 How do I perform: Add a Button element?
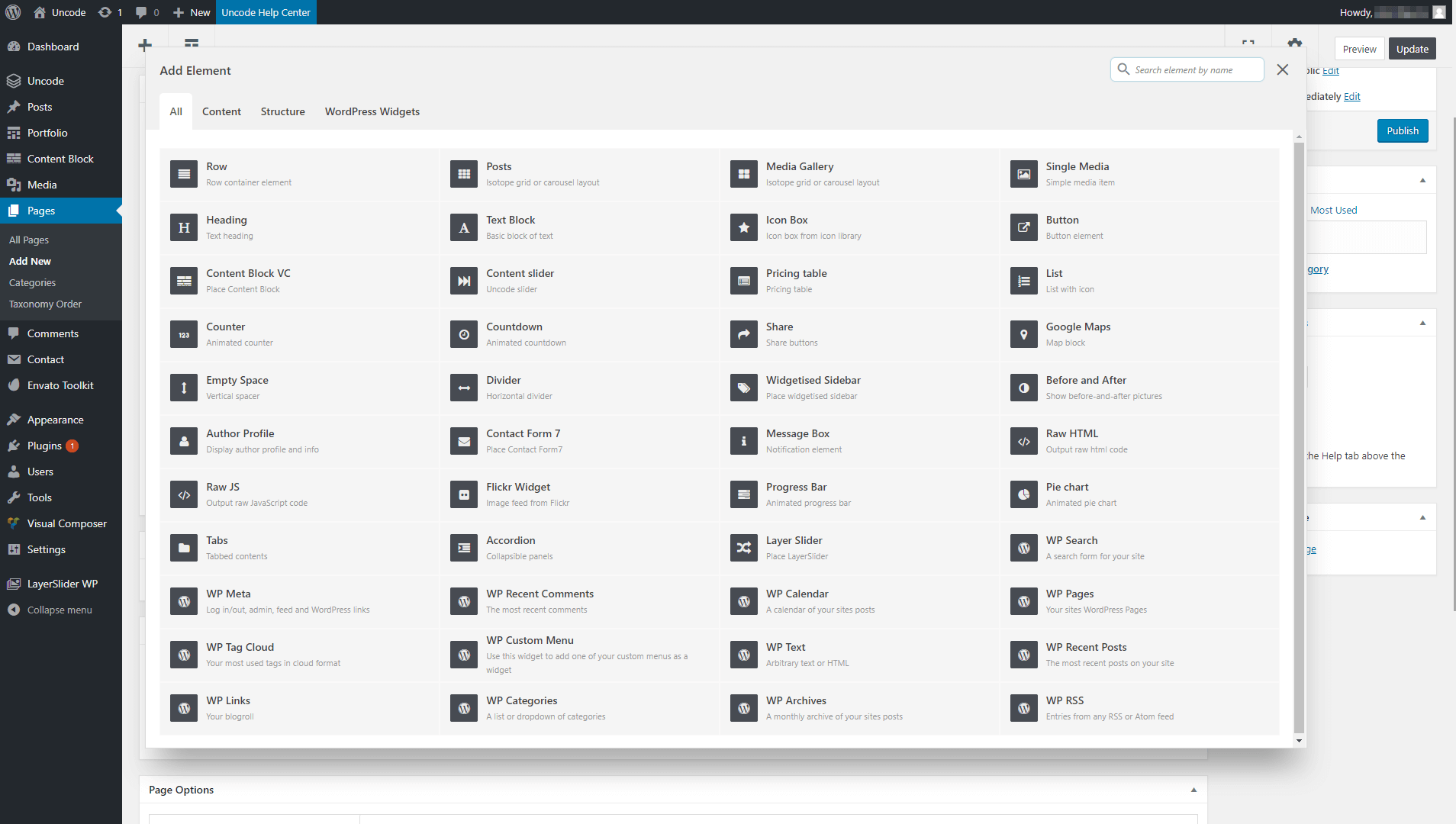click(x=1139, y=227)
